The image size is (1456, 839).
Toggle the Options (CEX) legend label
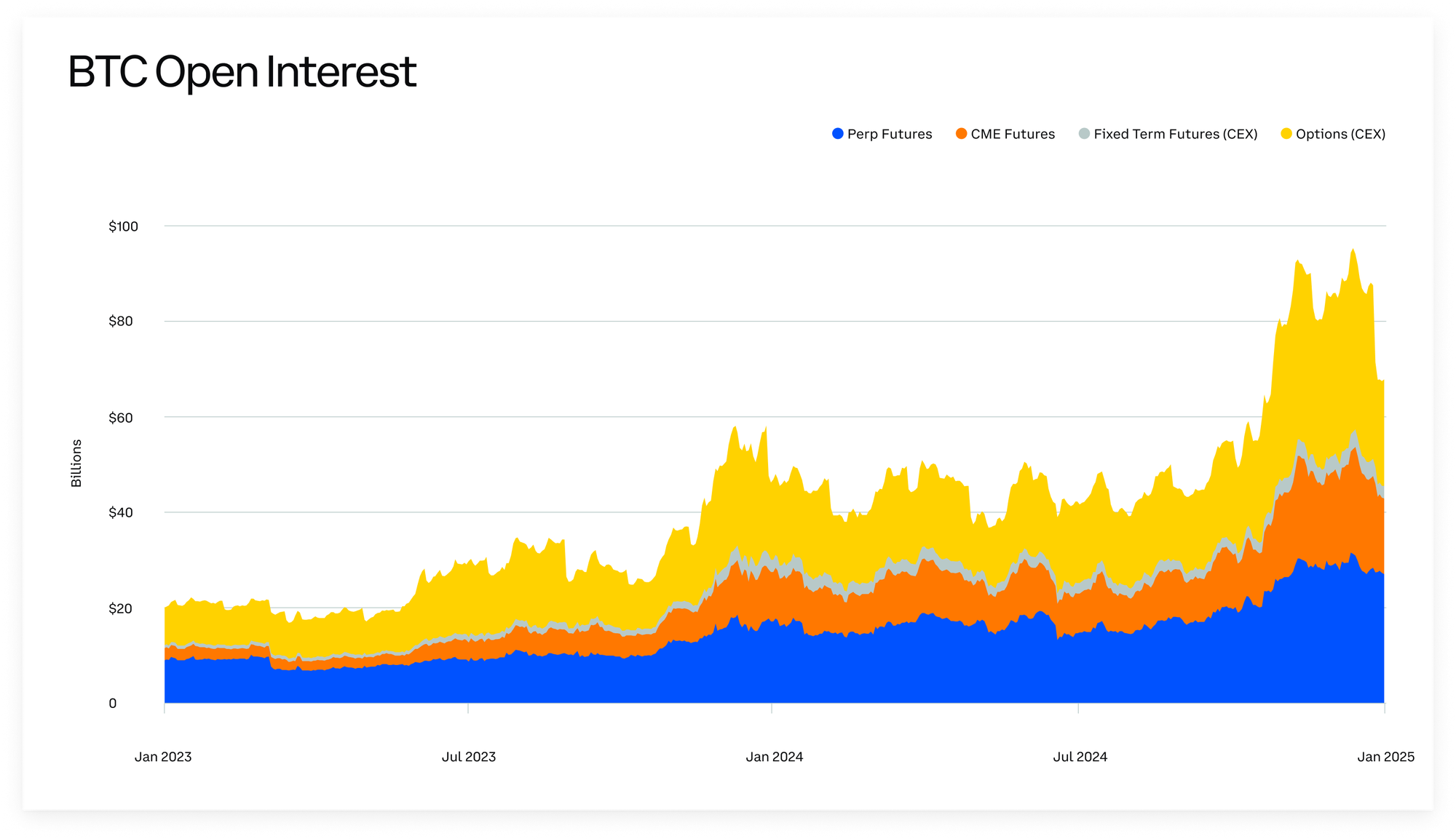click(1340, 134)
